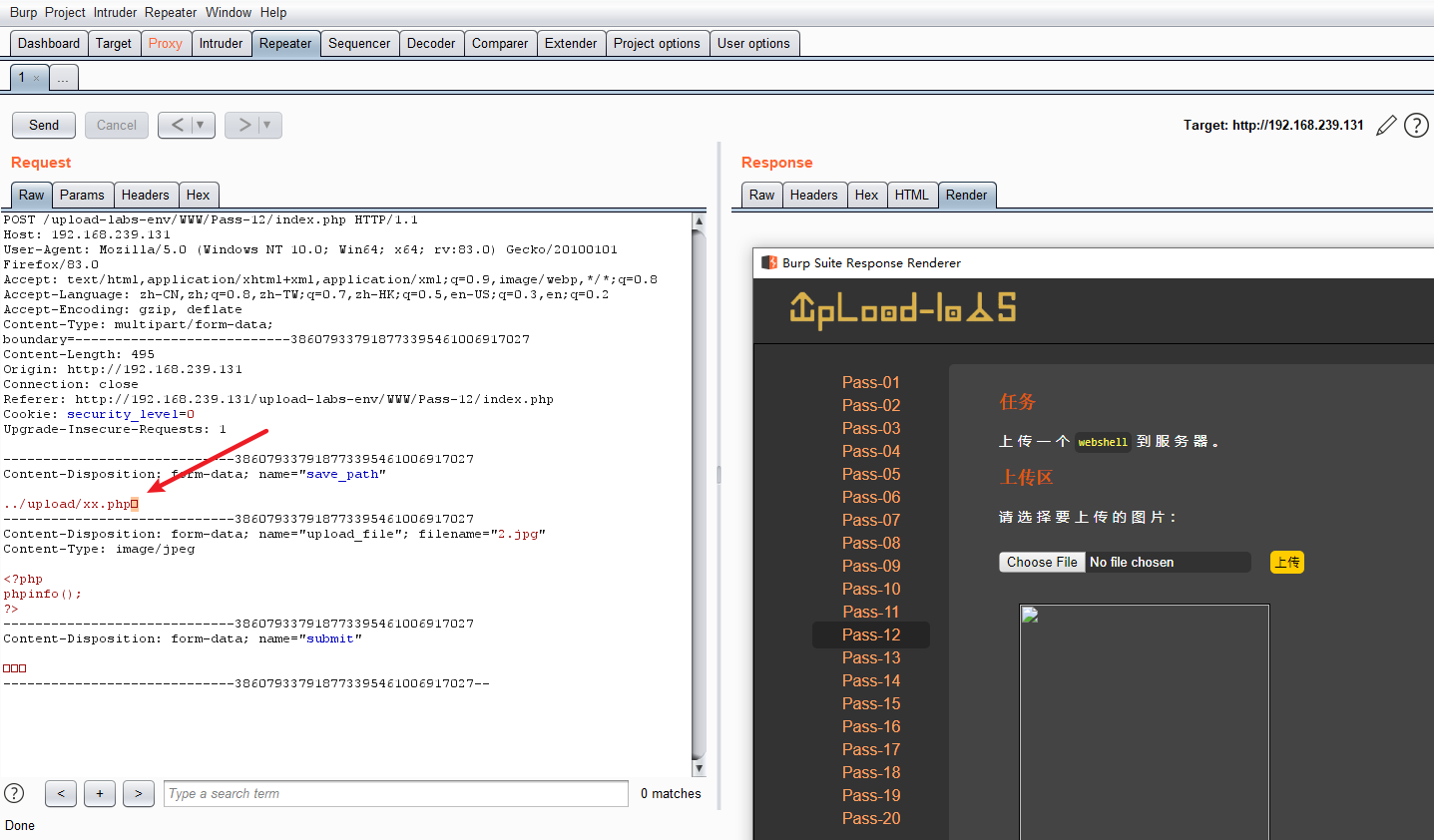Switch to the Intruder tool tab
The image size is (1434, 840).
click(221, 43)
